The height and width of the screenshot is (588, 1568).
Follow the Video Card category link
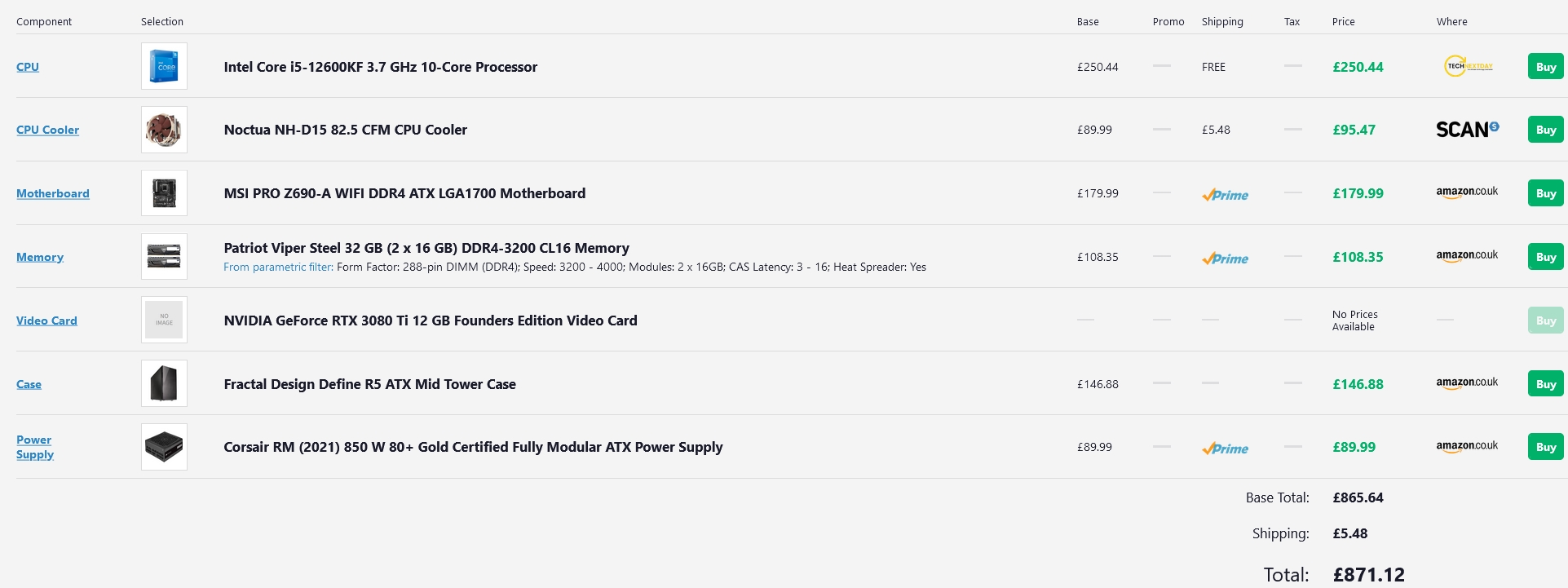[46, 321]
